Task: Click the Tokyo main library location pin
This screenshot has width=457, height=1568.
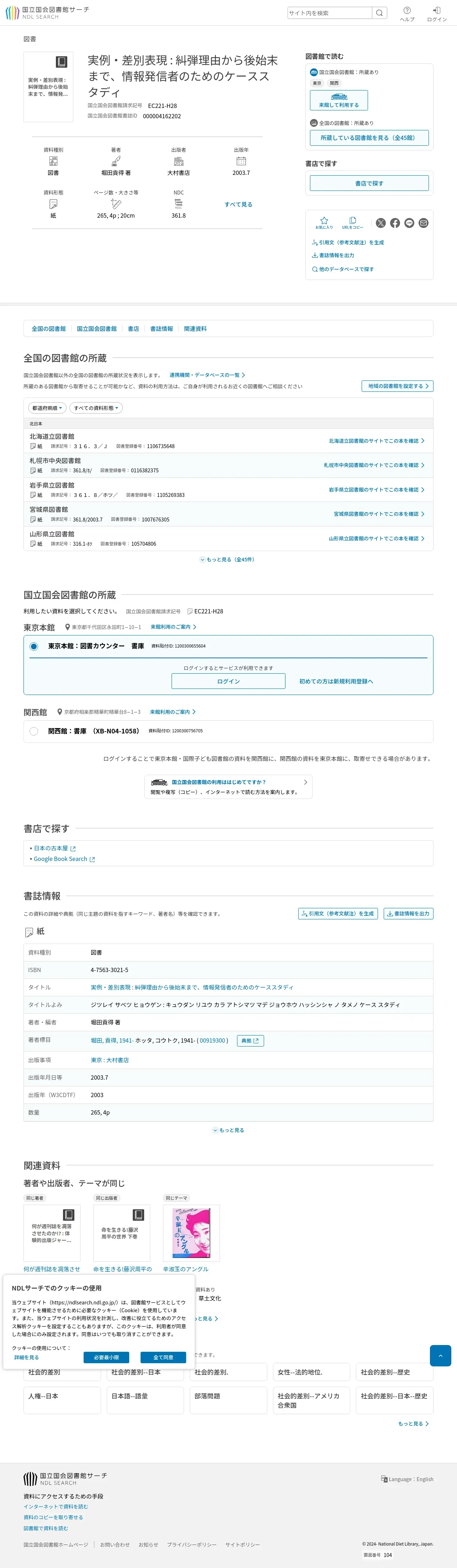Action: [x=68, y=627]
